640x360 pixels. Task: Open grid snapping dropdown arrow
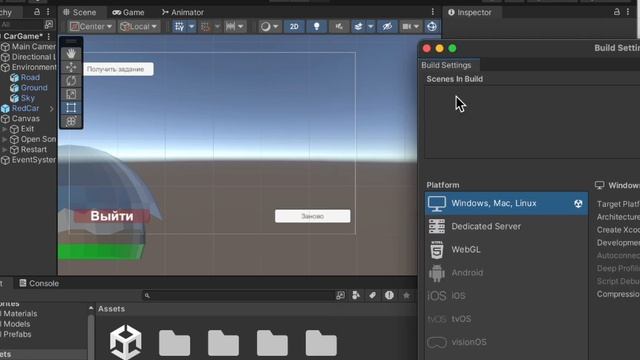point(191,27)
